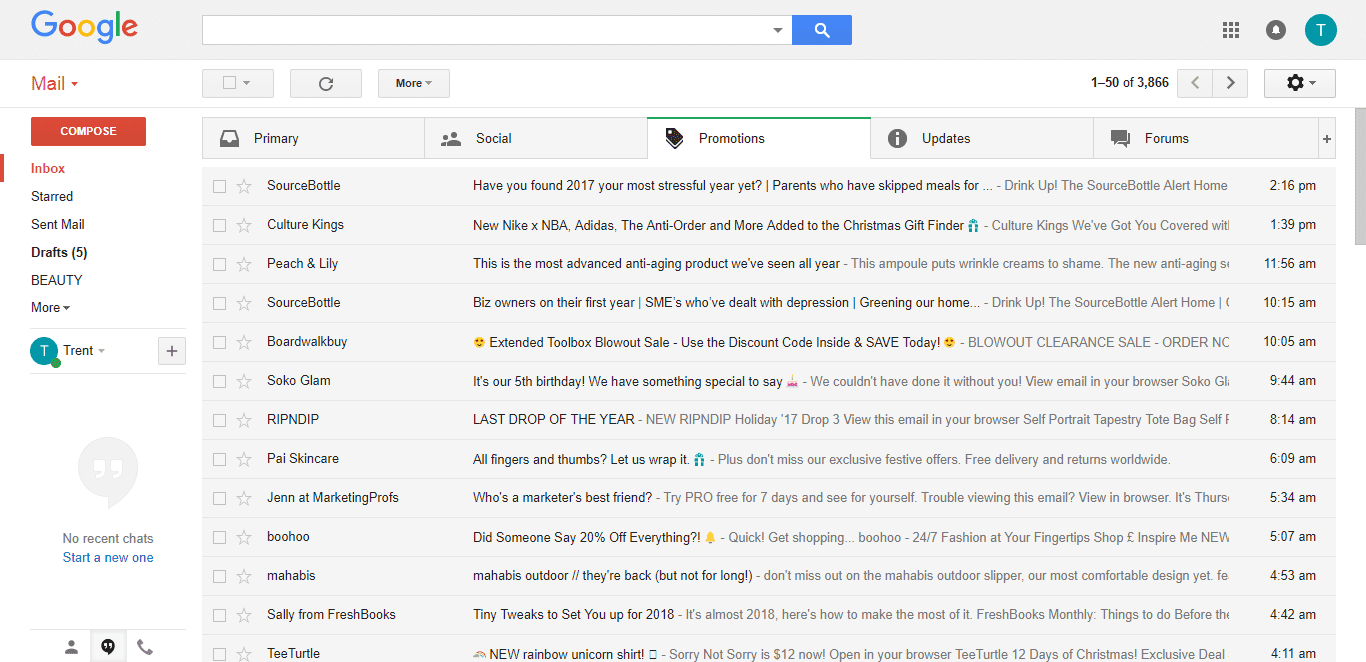Go to the next page of emails
Viewport: 1366px width, 662px height.
(1230, 83)
